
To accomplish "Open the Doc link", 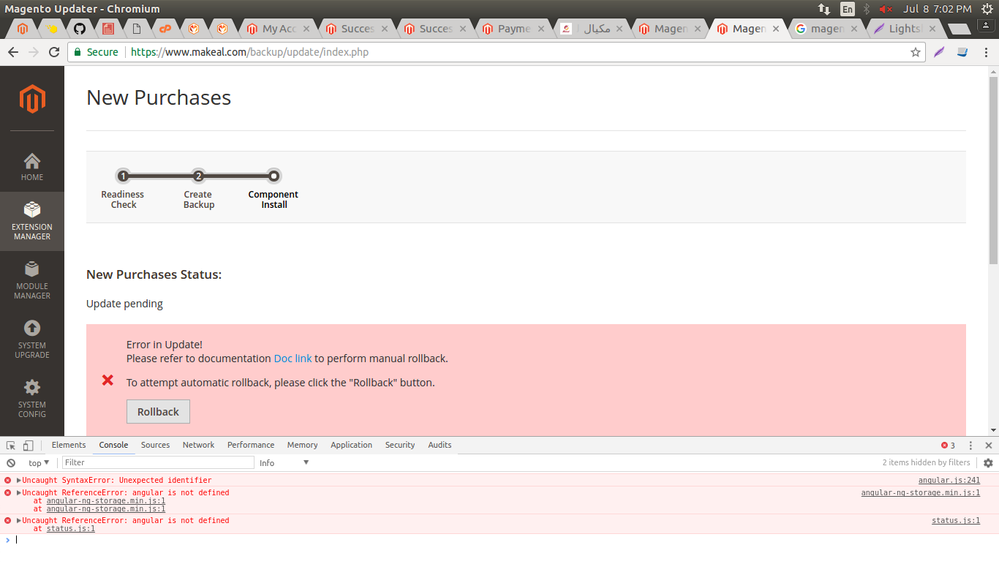I will point(292,358).
